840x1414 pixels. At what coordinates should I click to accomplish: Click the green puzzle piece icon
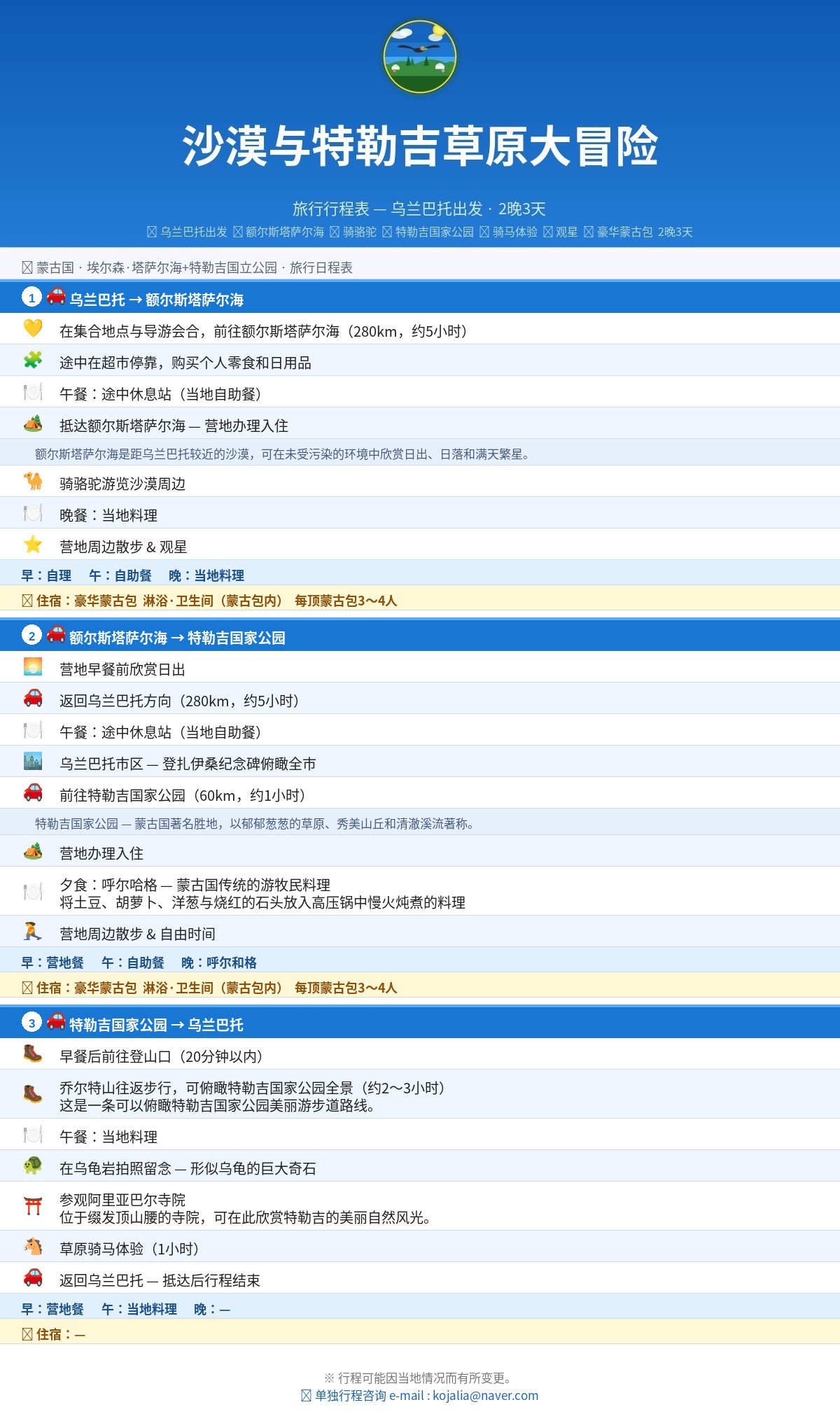click(x=33, y=360)
